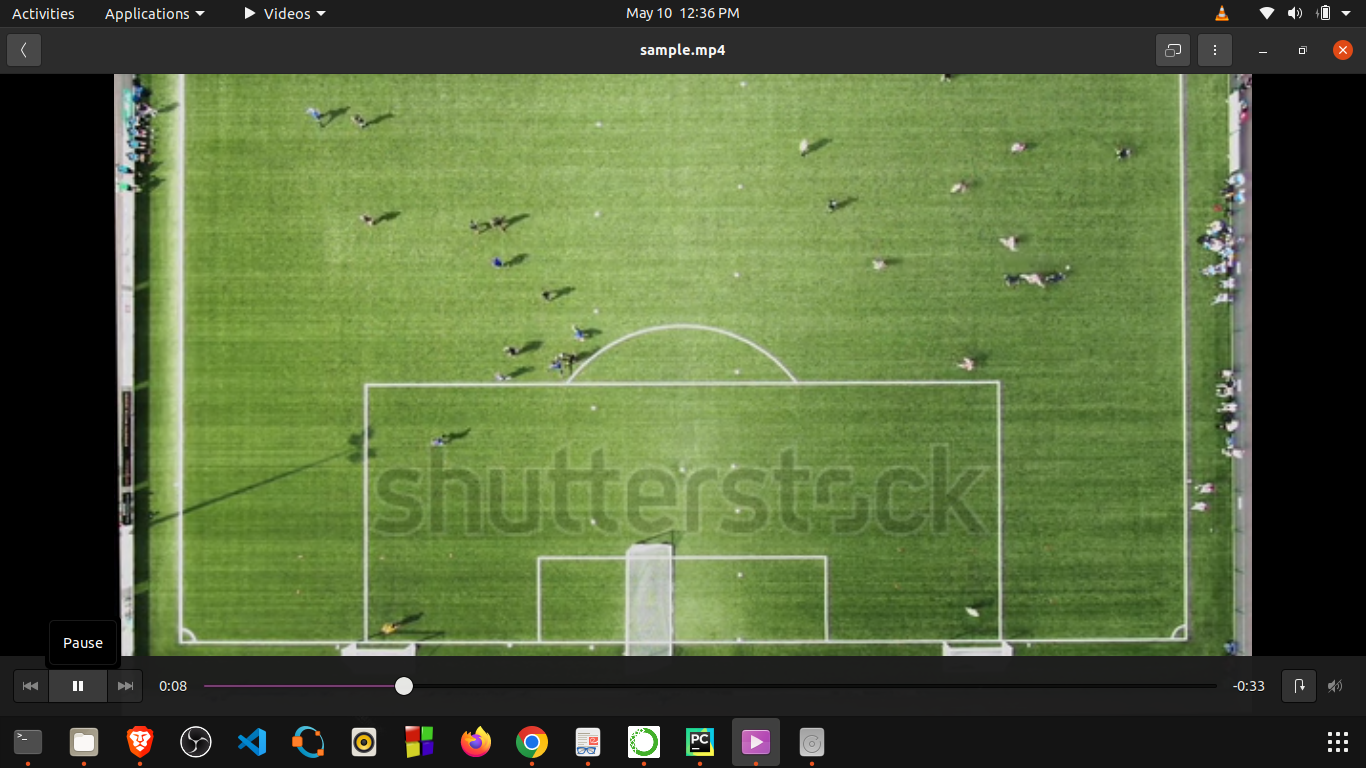The image size is (1366, 768).
Task: Enable repeat mode for the video
Action: [1299, 686]
